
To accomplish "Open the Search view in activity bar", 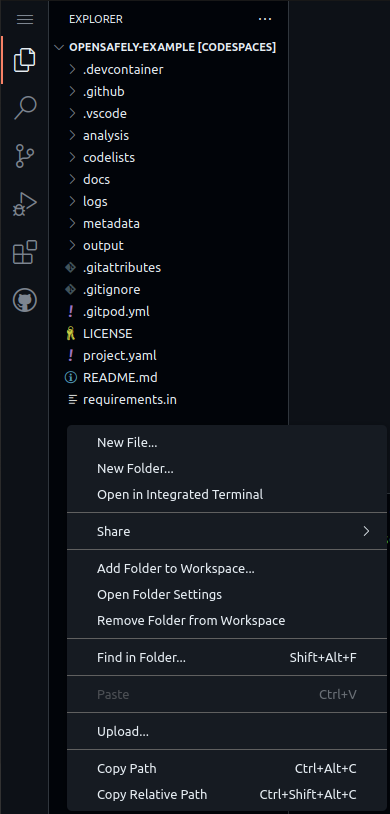I will coord(25,108).
